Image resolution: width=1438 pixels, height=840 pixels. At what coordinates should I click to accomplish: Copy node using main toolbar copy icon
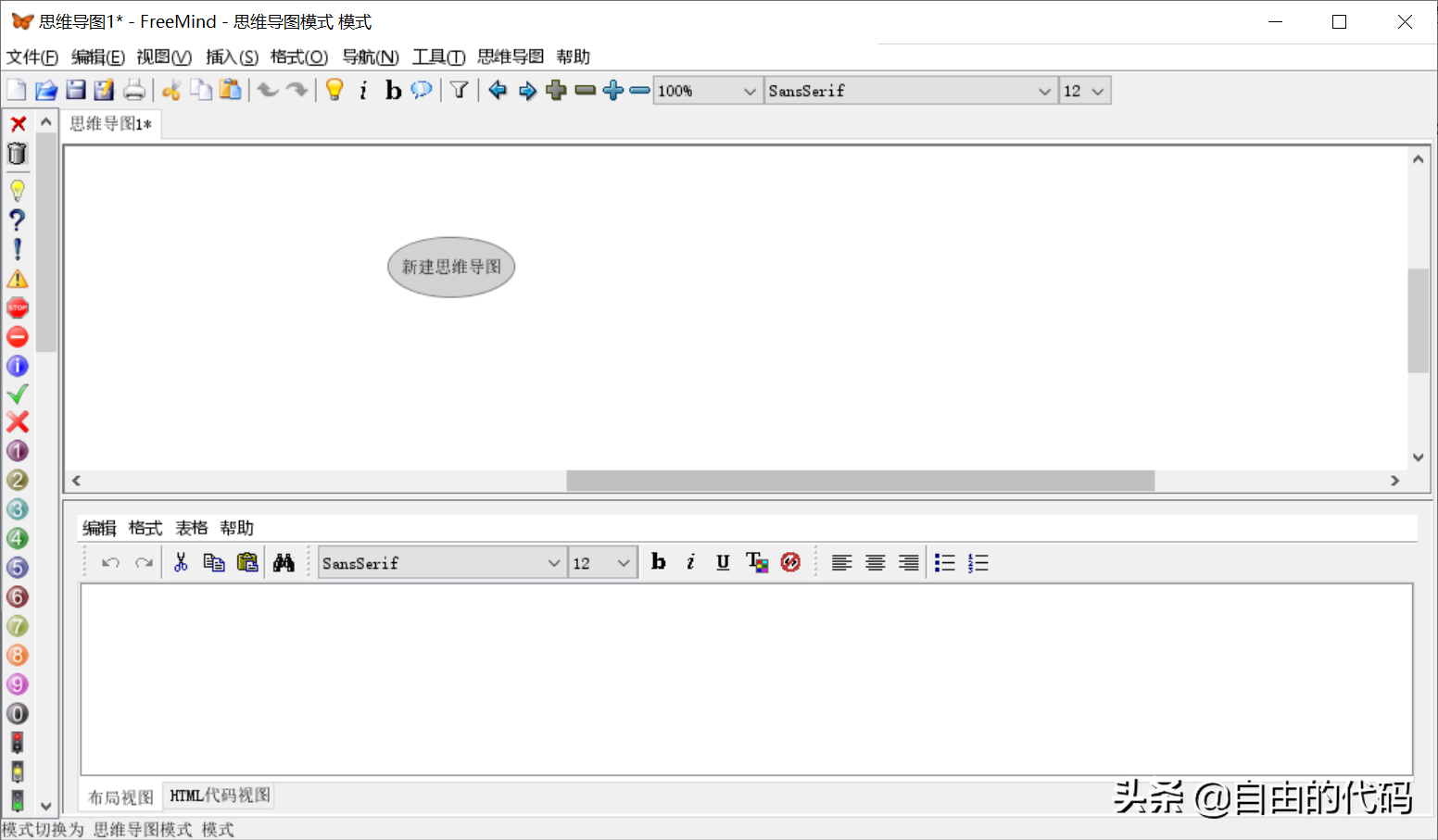click(201, 90)
